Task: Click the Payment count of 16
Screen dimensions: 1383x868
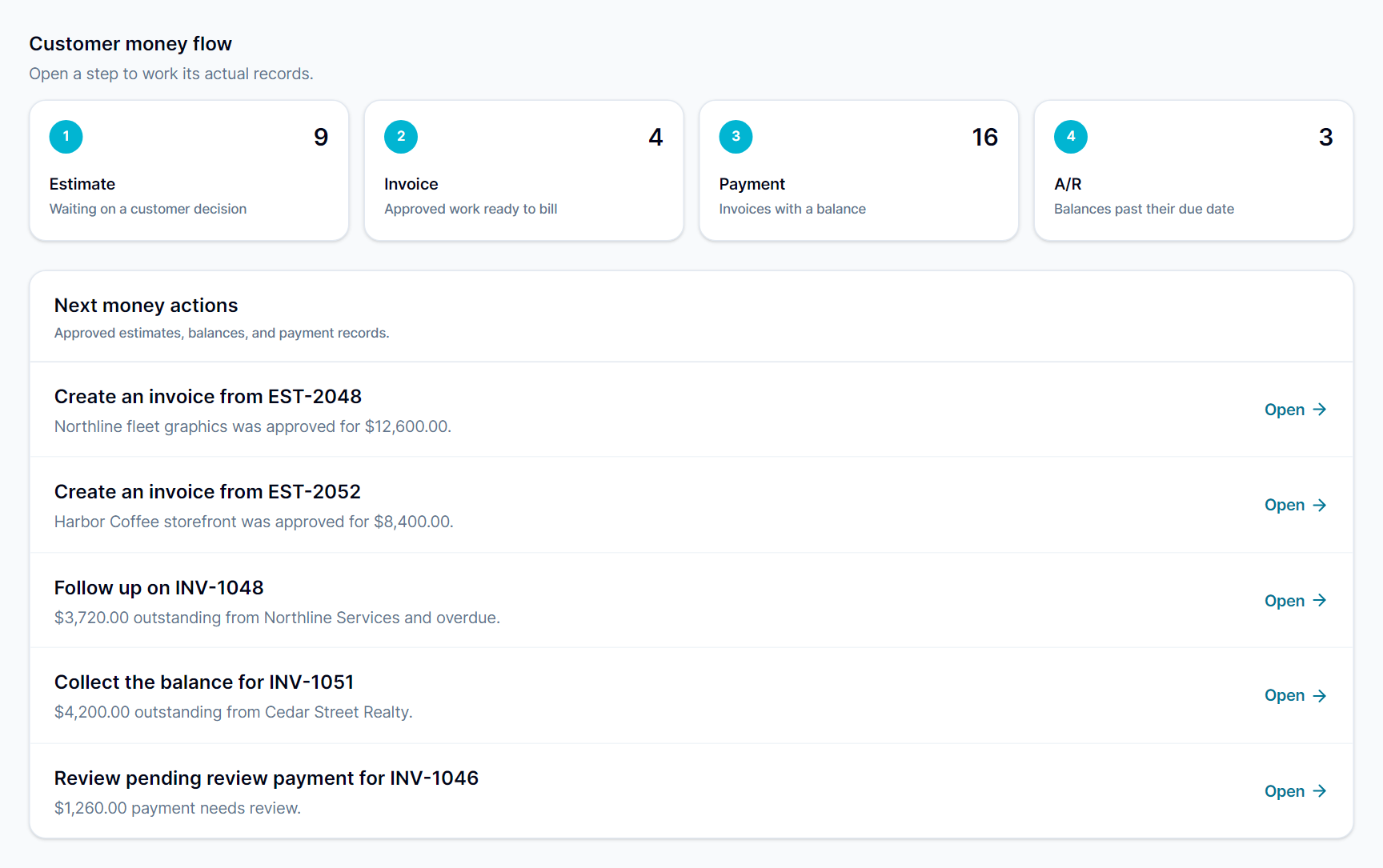Action: [x=985, y=137]
